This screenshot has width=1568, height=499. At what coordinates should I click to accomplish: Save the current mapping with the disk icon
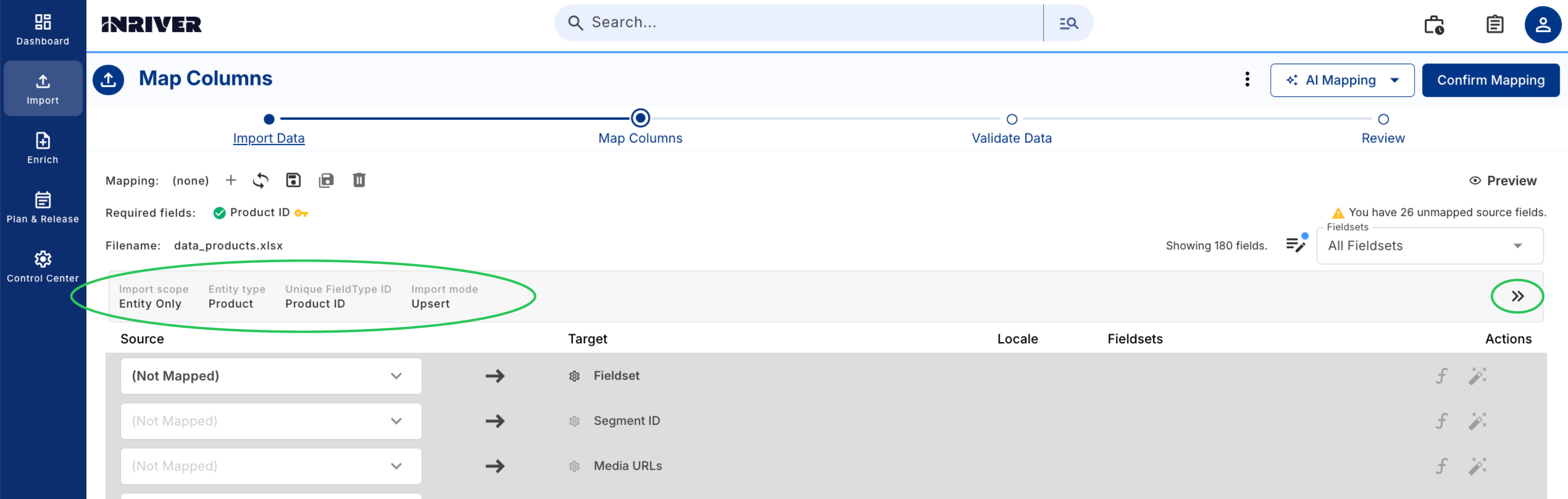(x=293, y=180)
